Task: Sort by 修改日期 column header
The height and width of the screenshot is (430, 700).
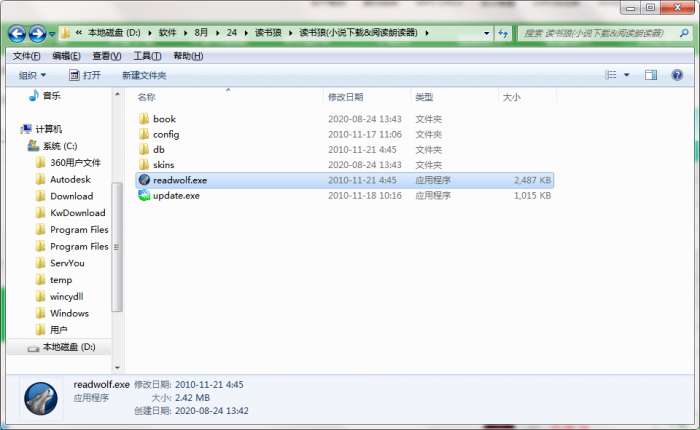Action: (x=345, y=97)
